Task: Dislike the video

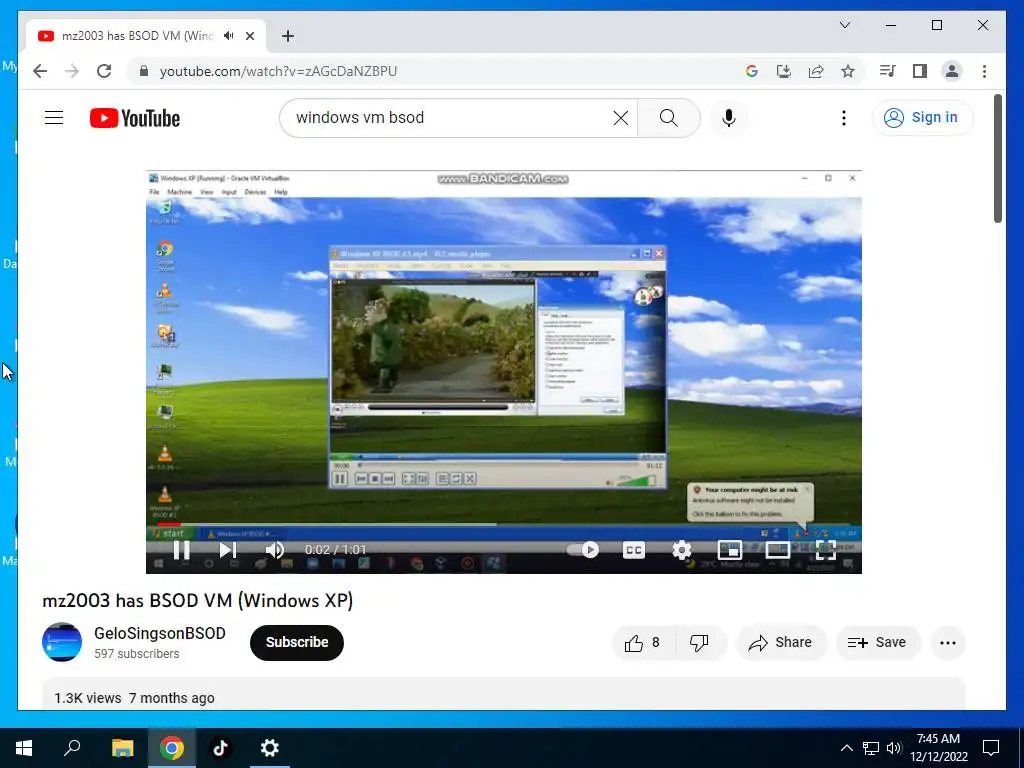Action: click(699, 643)
